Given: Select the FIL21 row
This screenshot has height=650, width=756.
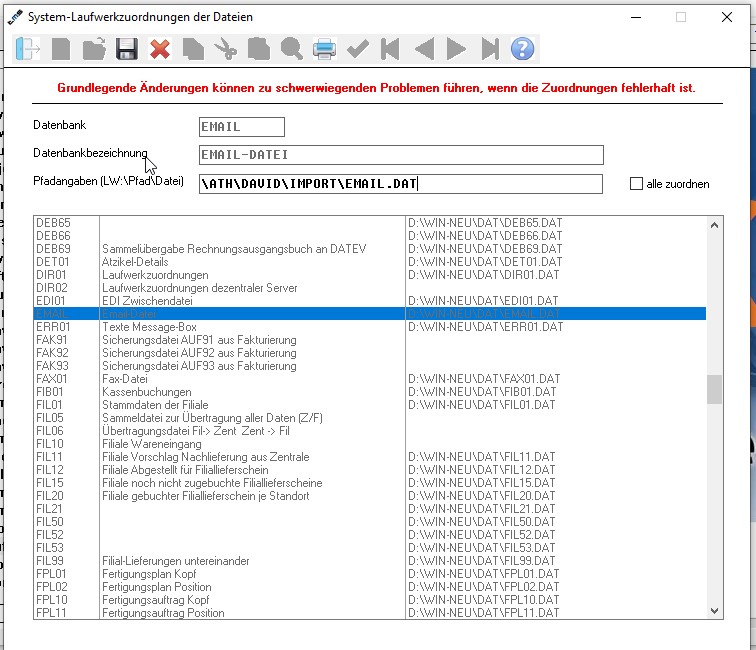Looking at the screenshot, I should point(370,509).
